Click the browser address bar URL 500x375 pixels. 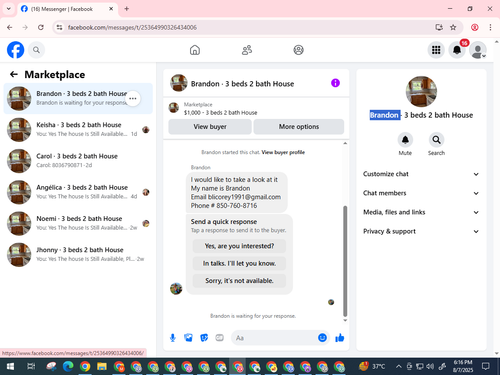pyautogui.click(x=132, y=27)
